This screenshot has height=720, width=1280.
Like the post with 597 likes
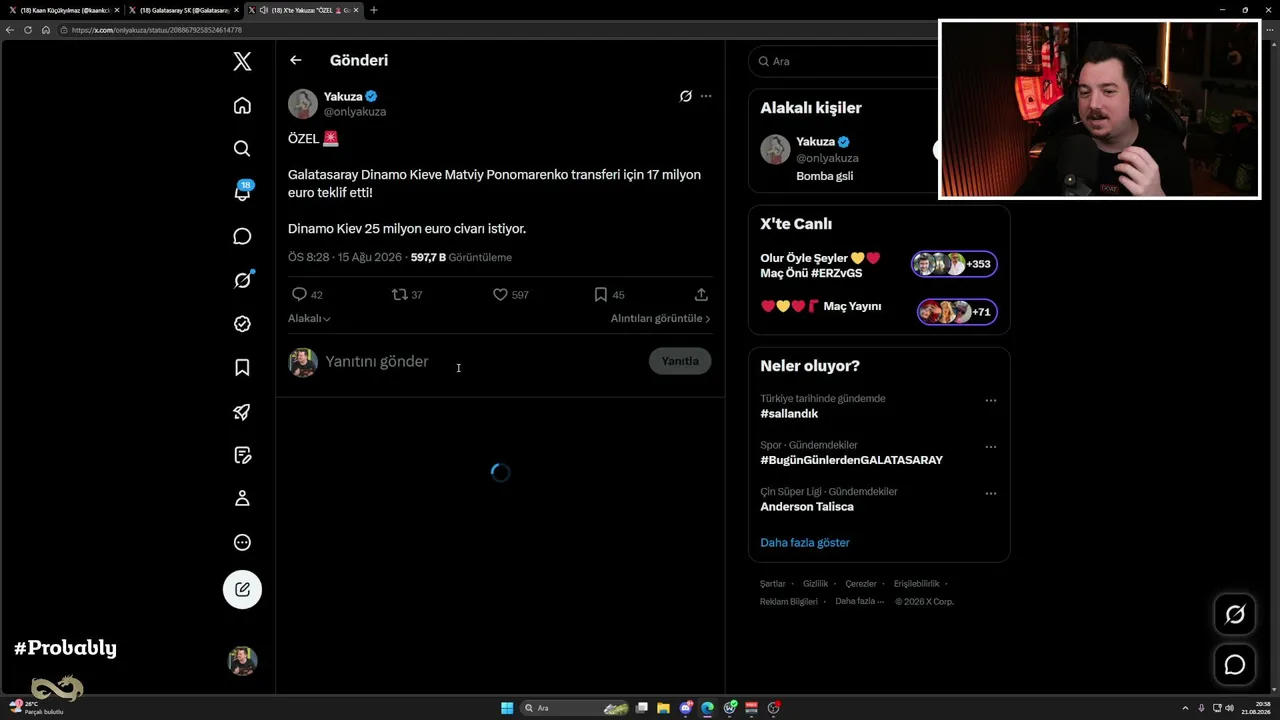point(510,295)
